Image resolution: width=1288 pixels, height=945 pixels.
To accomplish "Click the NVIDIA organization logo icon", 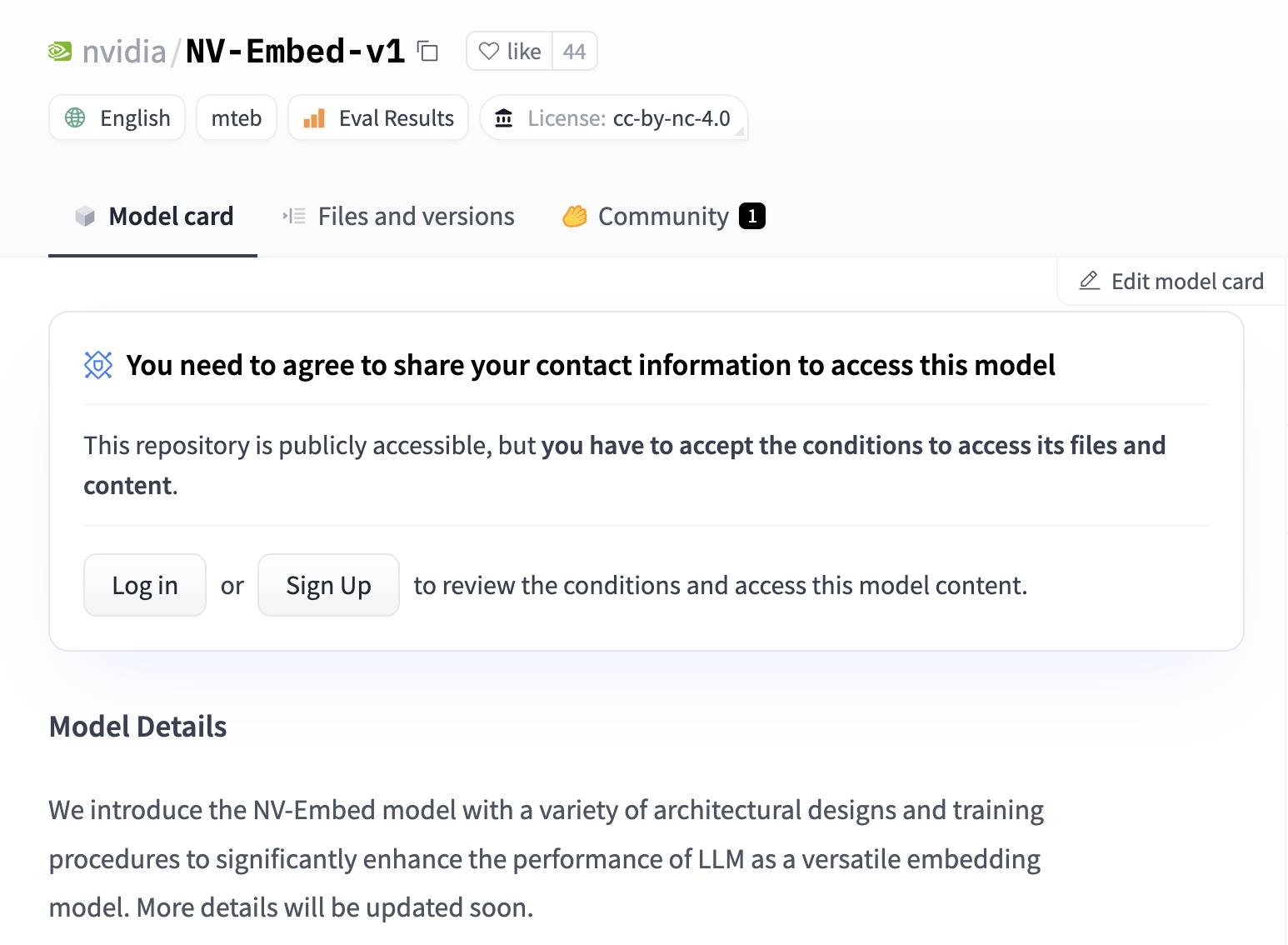I will (60, 52).
